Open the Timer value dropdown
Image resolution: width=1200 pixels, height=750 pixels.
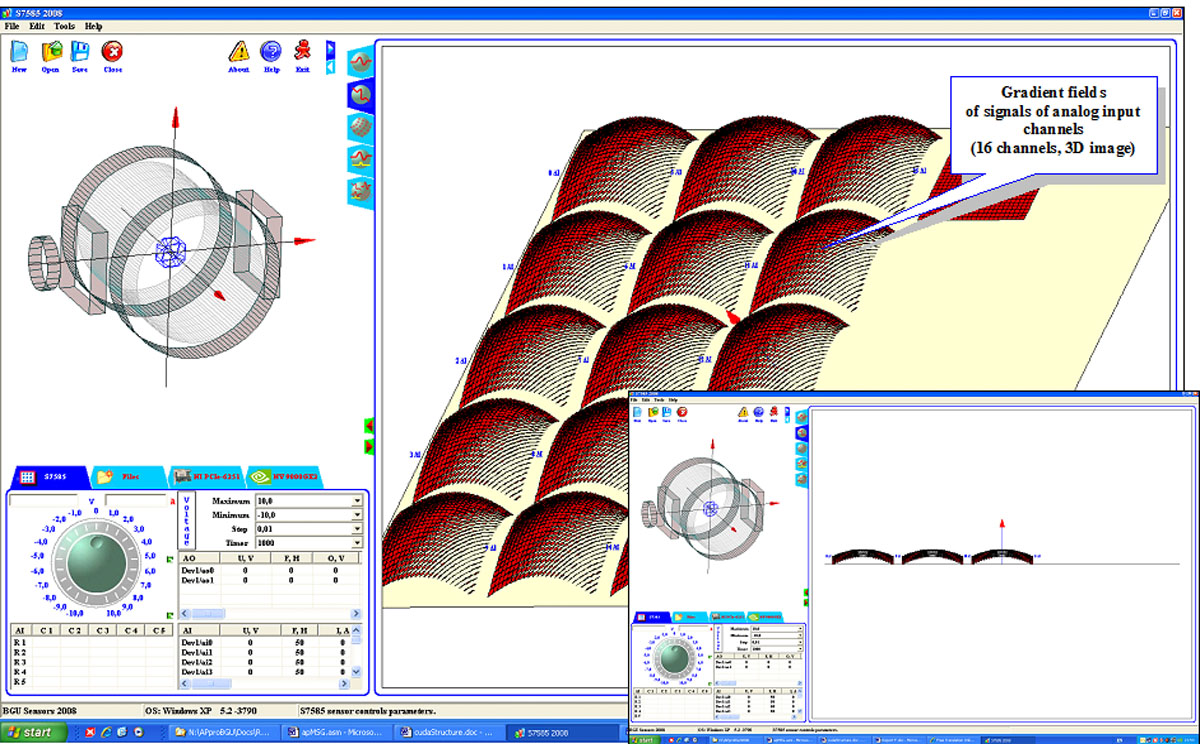(356, 542)
